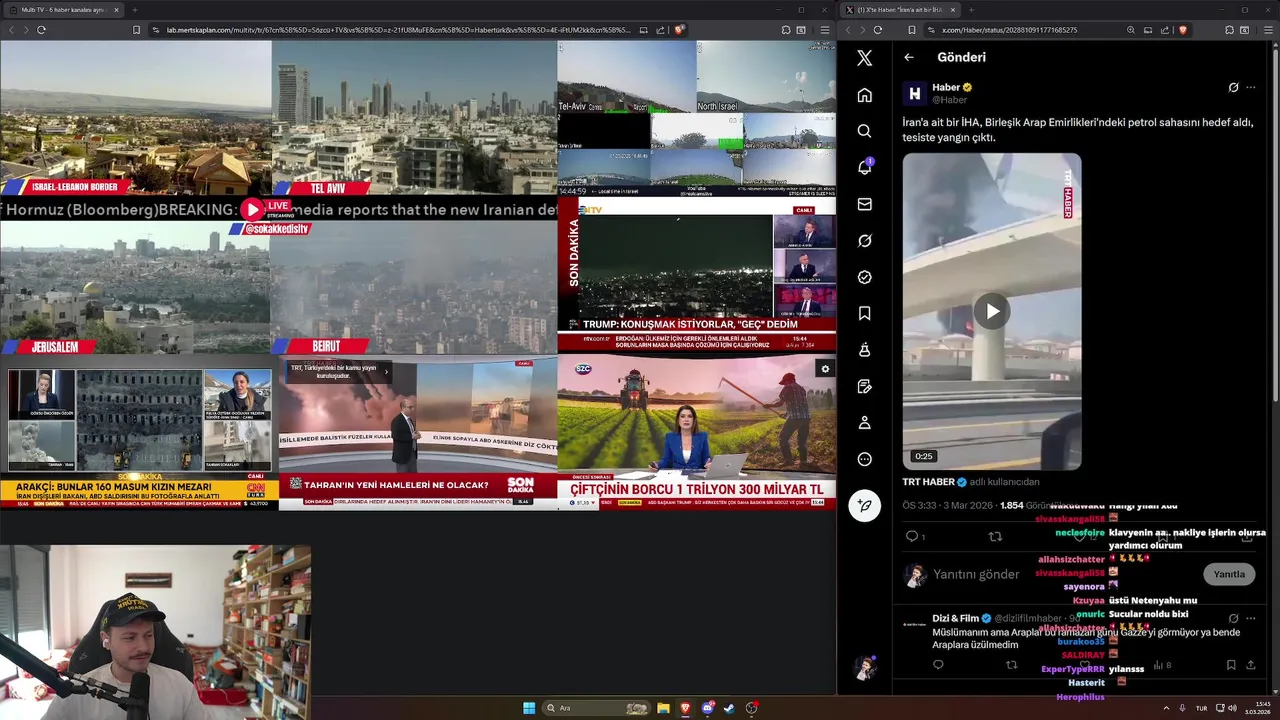Screen dimensions: 1280x720
Task: Open Haber profile avatar
Action: coord(915,93)
